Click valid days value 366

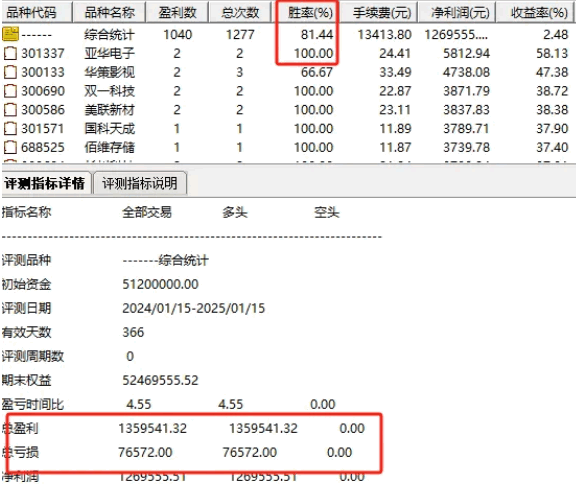point(133,332)
